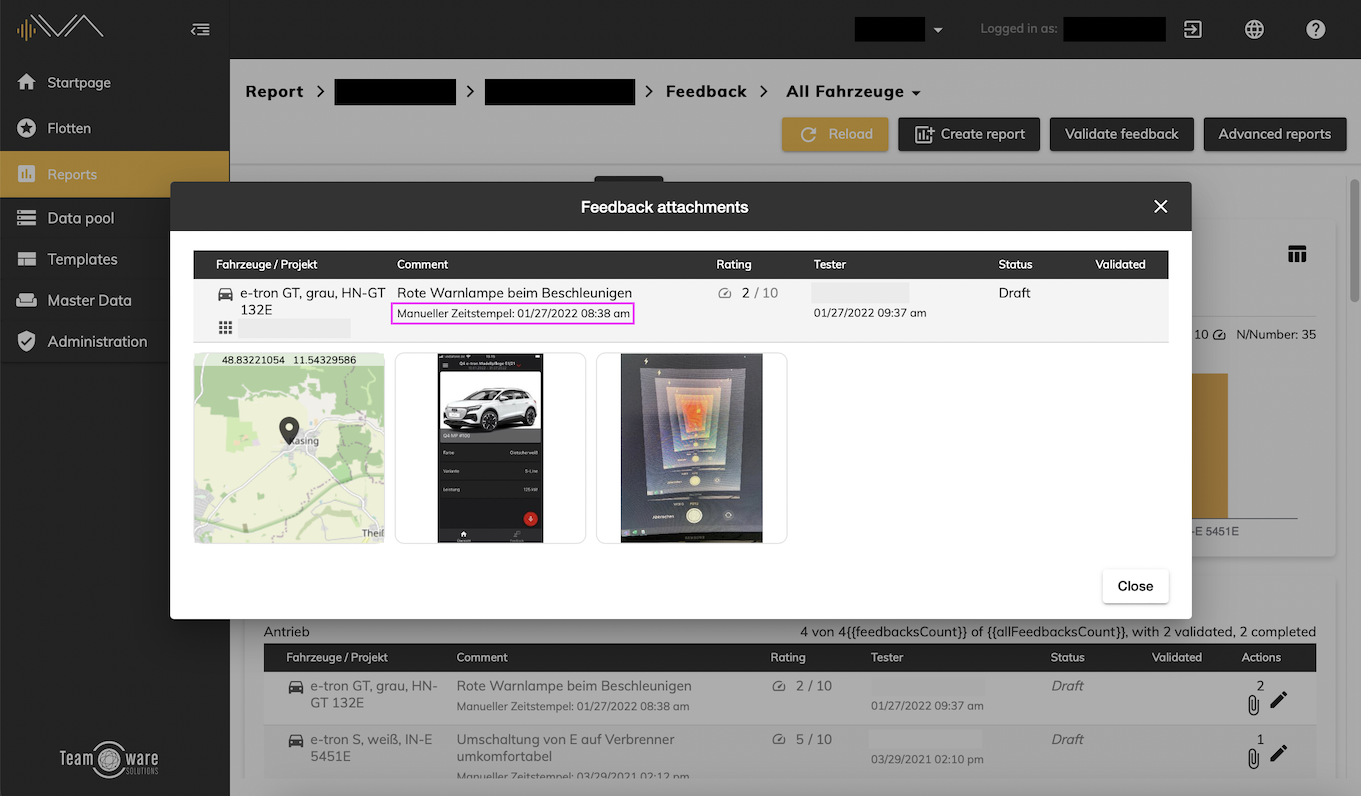
Task: Click the Teamware Solutions logo
Action: pyautogui.click(x=109, y=759)
